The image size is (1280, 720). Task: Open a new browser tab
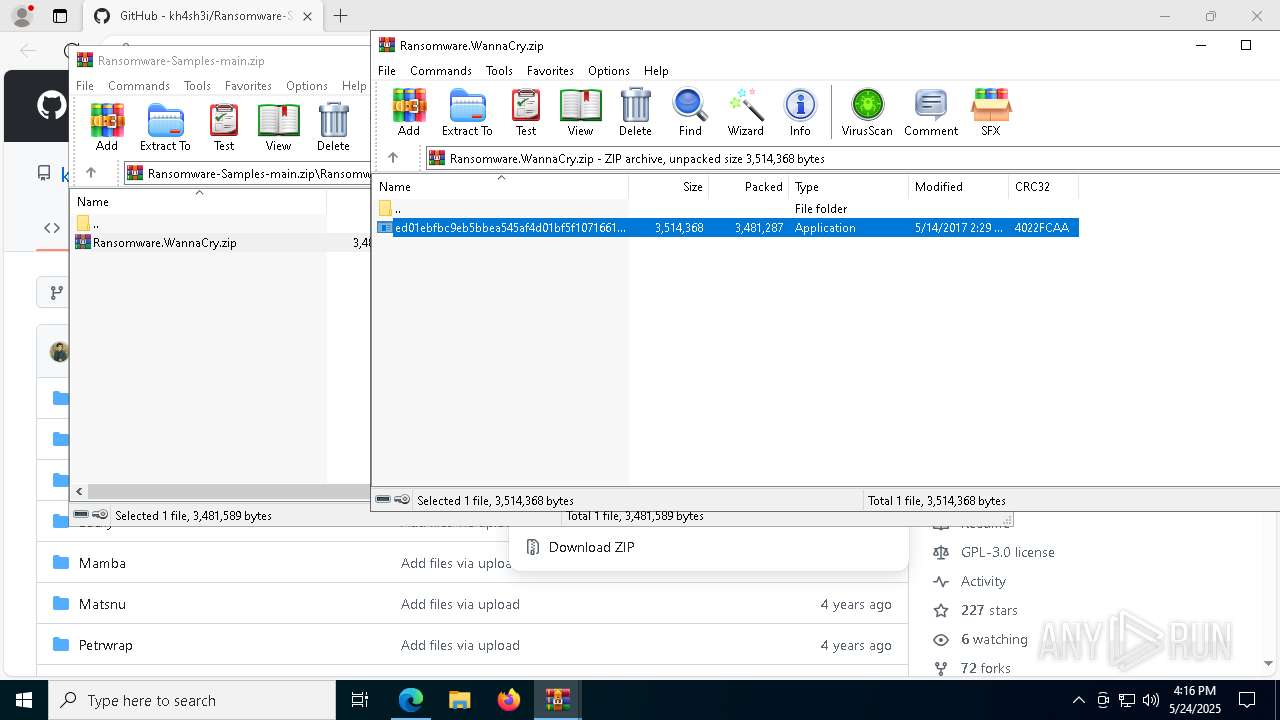341,16
